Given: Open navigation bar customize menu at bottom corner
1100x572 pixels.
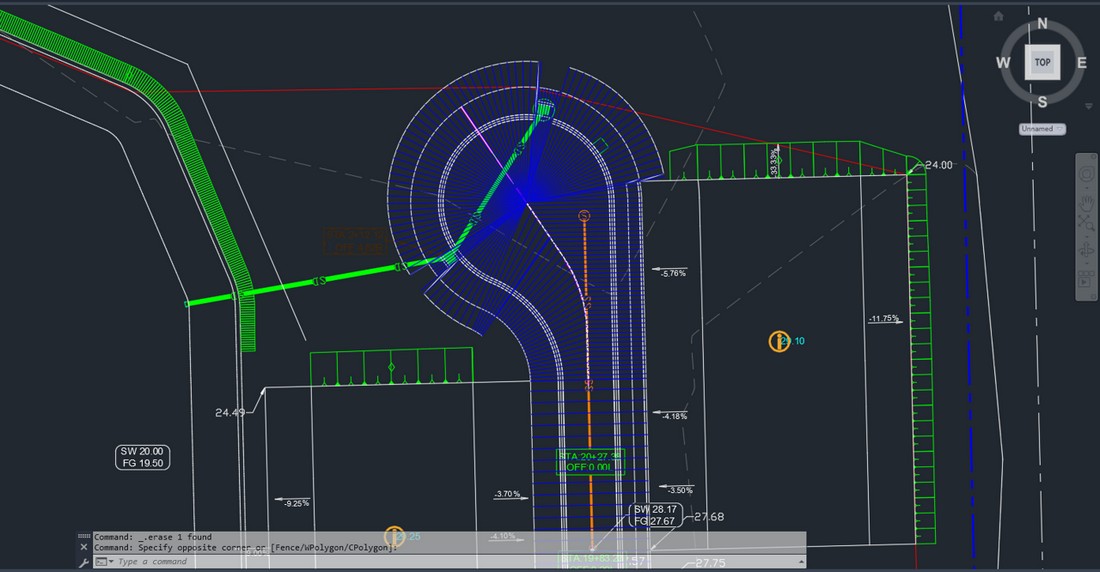Looking at the screenshot, I should (1093, 297).
